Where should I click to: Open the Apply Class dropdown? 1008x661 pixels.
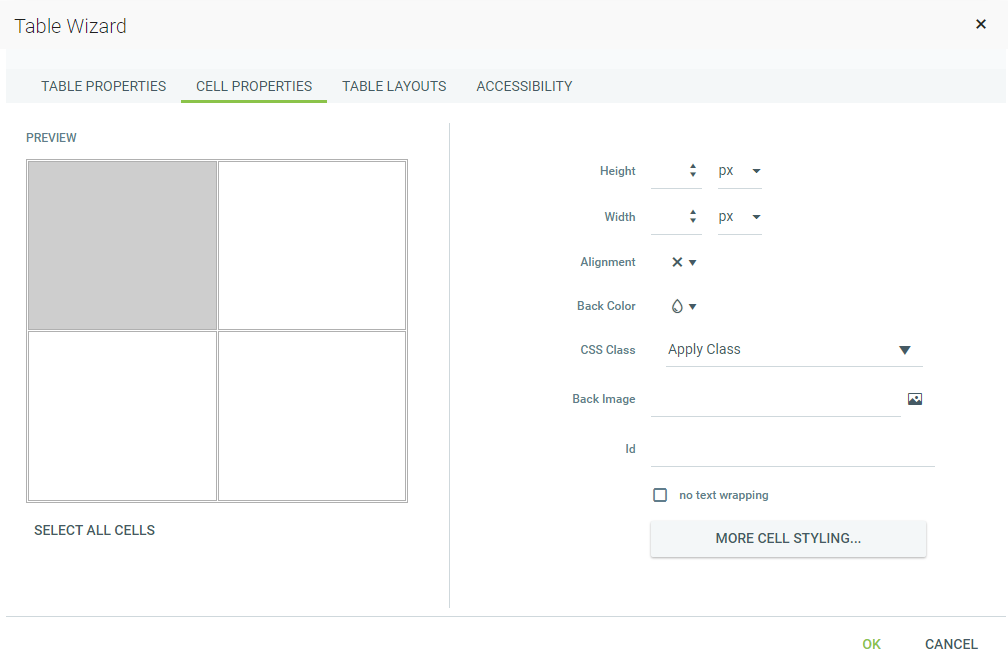click(794, 350)
